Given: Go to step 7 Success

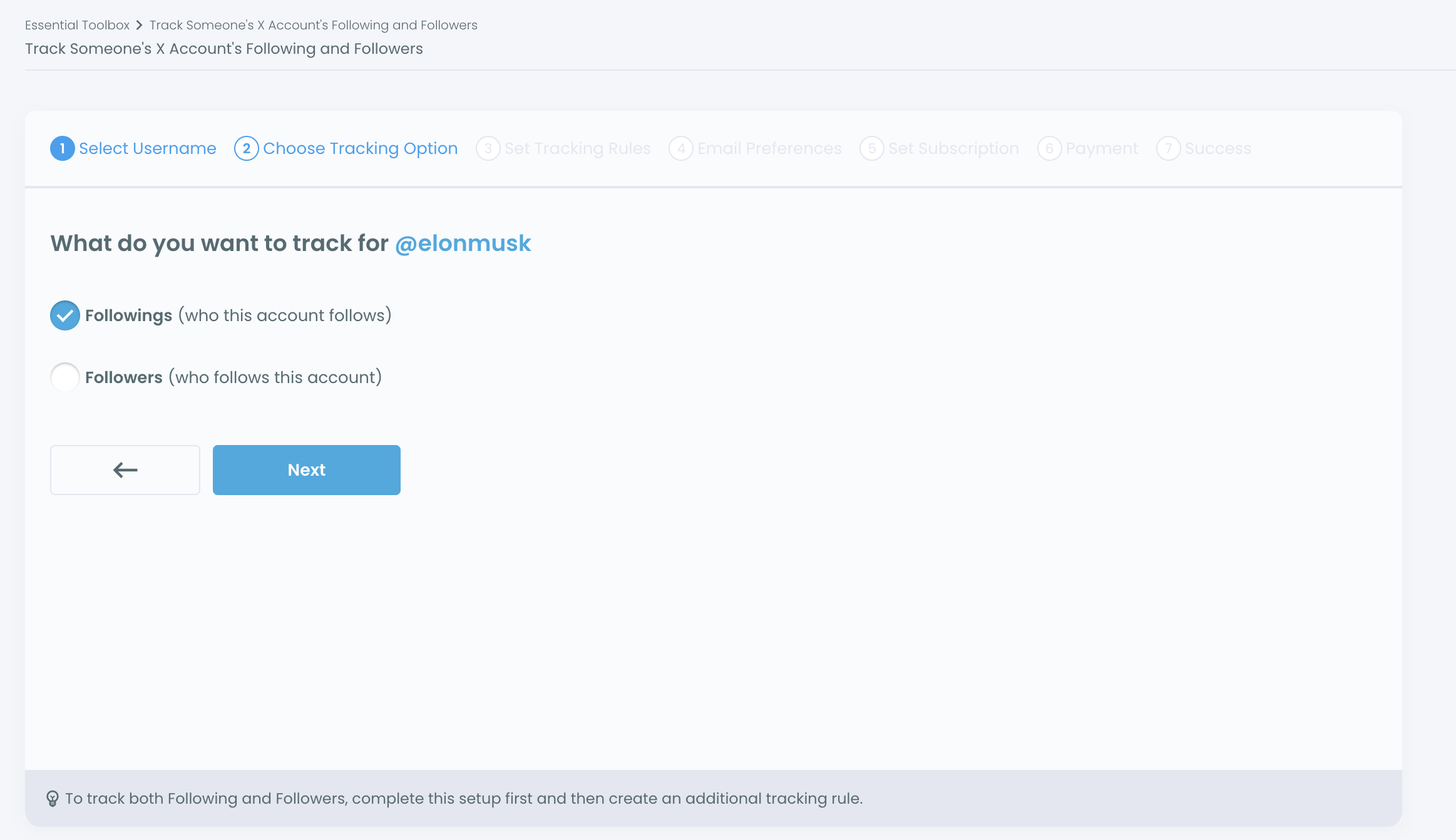Looking at the screenshot, I should pos(1204,148).
